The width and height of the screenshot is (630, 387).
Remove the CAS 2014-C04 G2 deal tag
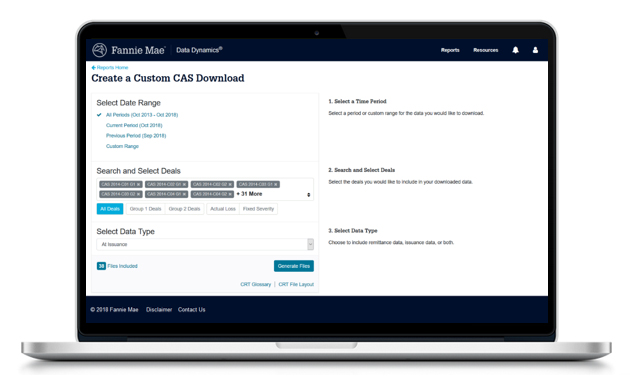[x=230, y=194]
